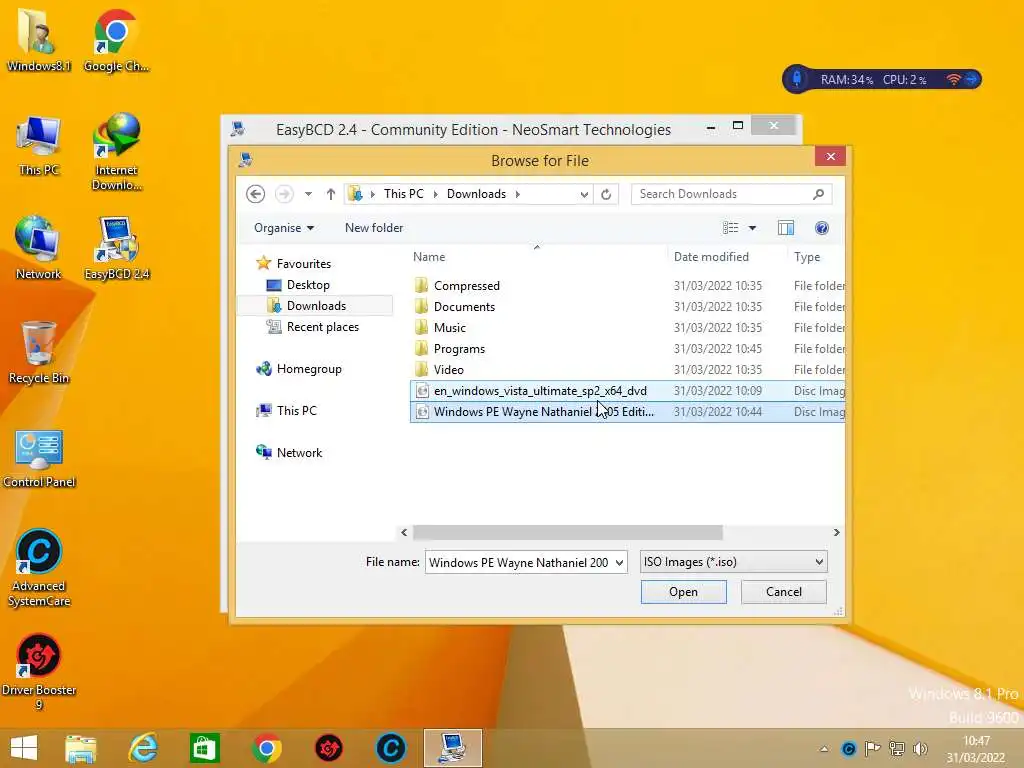Create a New folder

coord(374,228)
